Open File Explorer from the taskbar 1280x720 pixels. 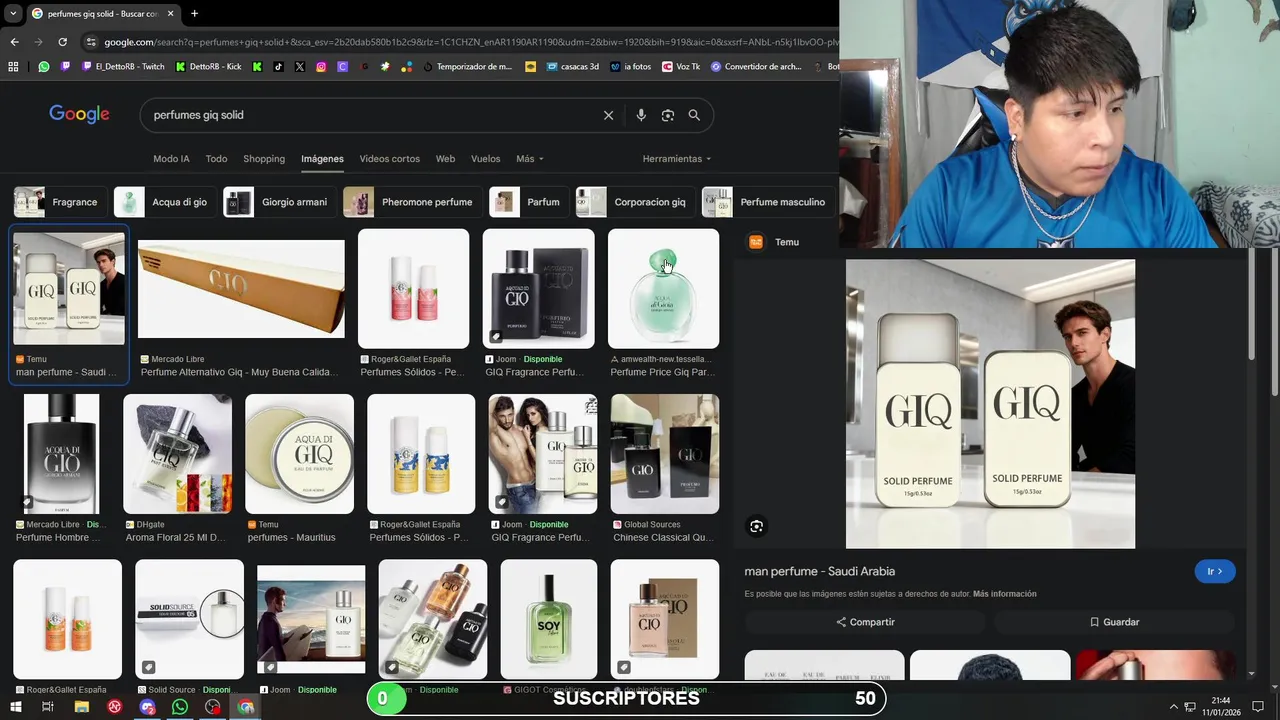pyautogui.click(x=82, y=706)
